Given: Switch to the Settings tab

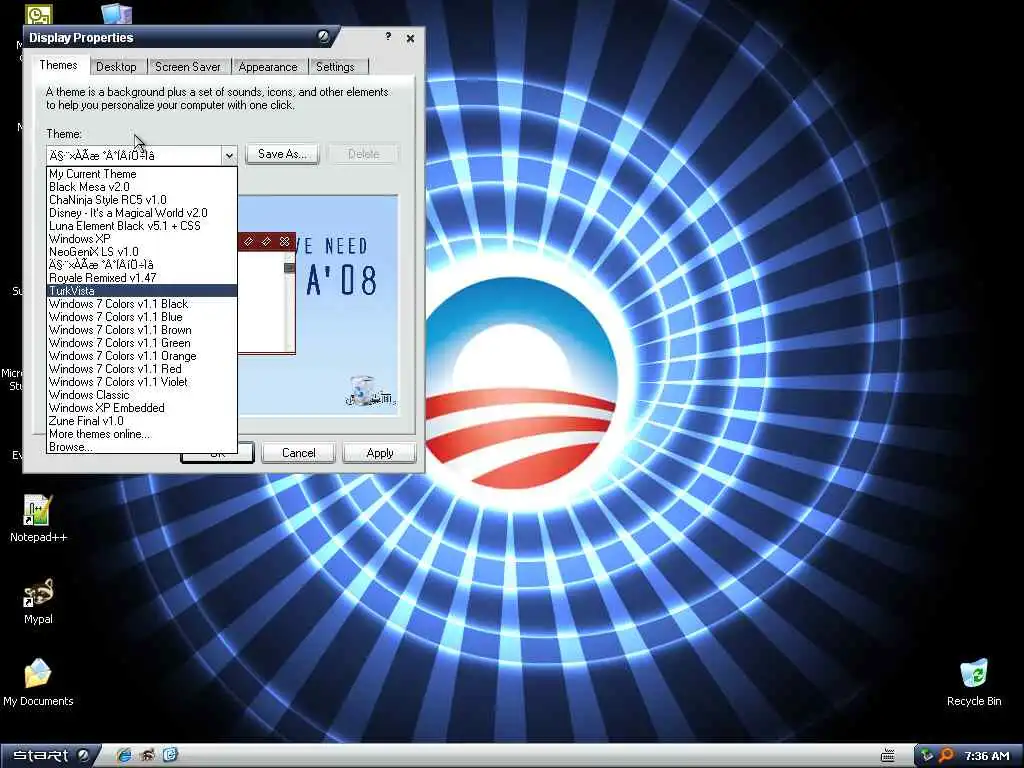Looking at the screenshot, I should coord(335,67).
